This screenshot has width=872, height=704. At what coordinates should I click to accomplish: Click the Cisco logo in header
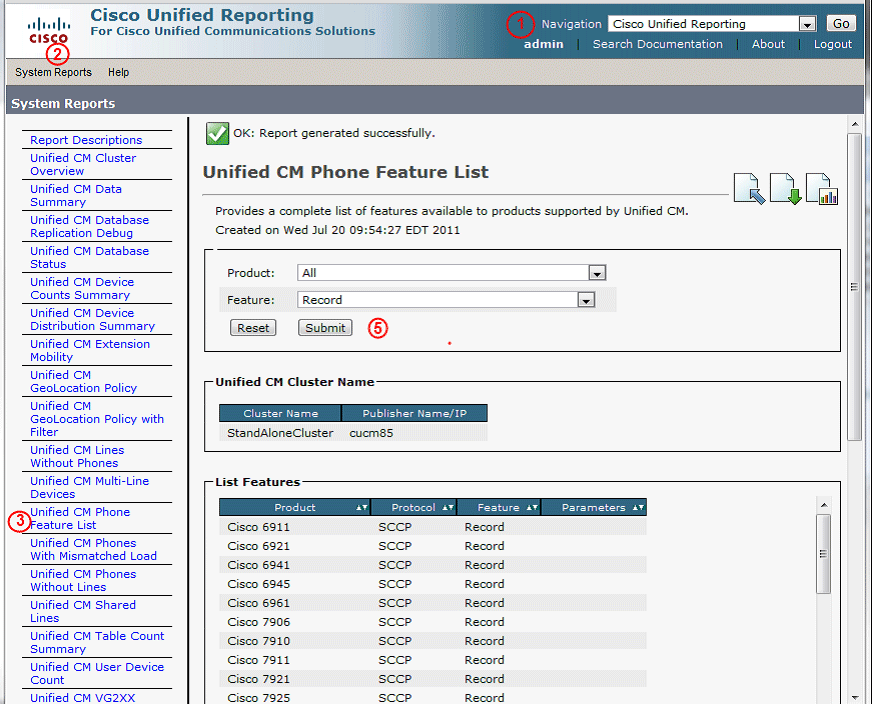(48, 31)
